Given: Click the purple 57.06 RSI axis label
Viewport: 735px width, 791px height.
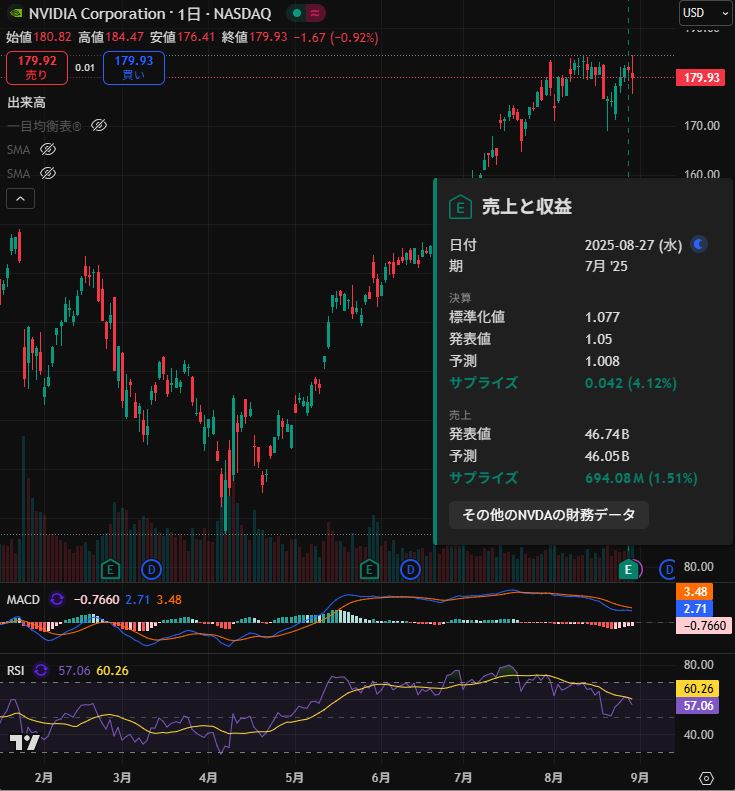Looking at the screenshot, I should [698, 706].
